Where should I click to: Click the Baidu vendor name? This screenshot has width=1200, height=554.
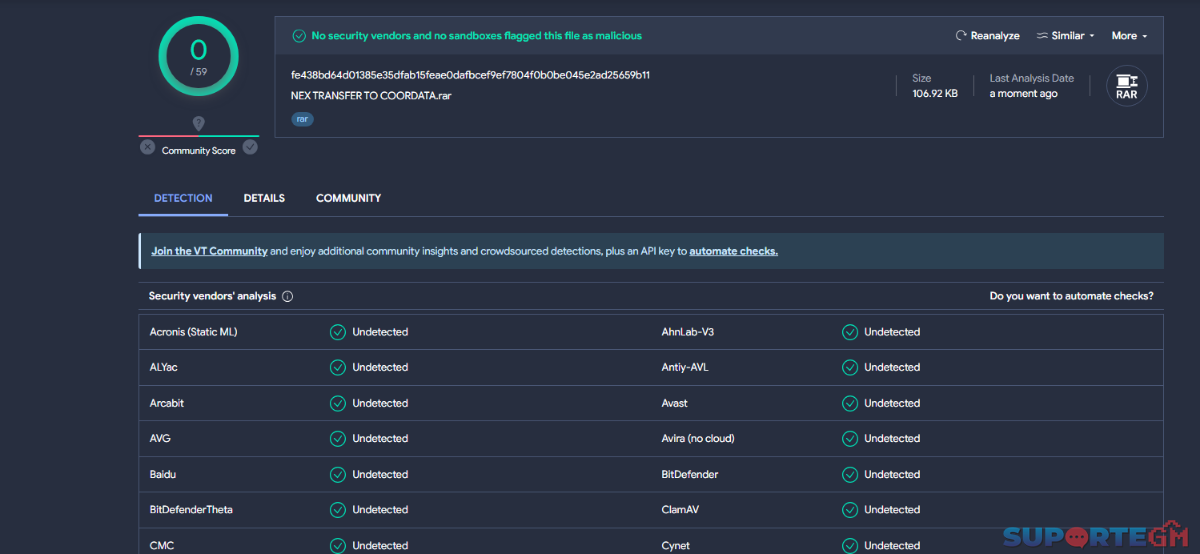pos(163,474)
